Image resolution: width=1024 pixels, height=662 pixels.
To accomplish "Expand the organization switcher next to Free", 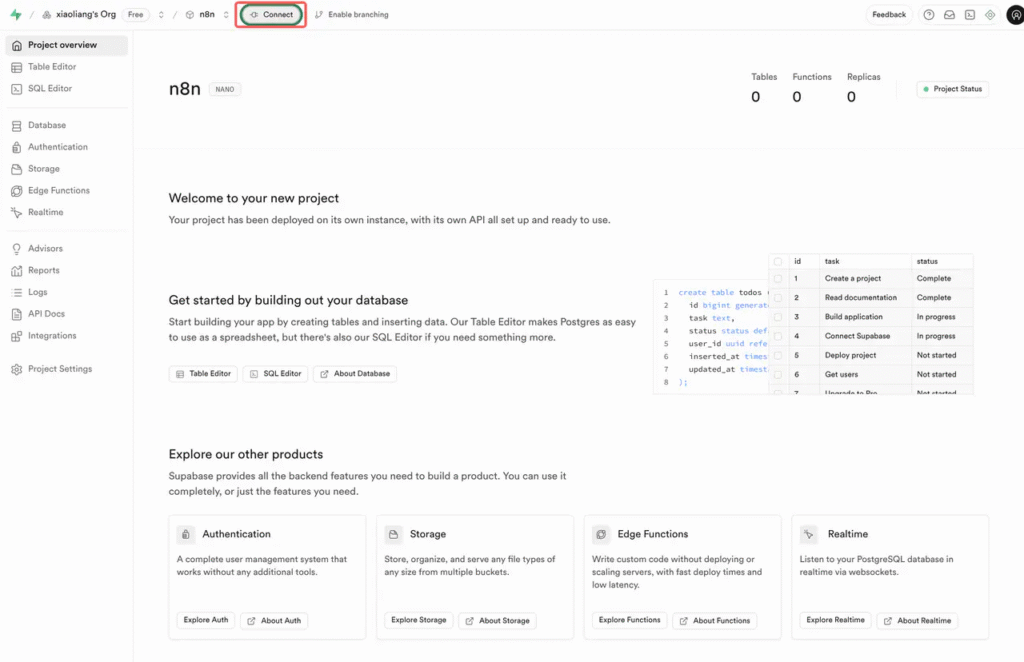I will 161,15.
